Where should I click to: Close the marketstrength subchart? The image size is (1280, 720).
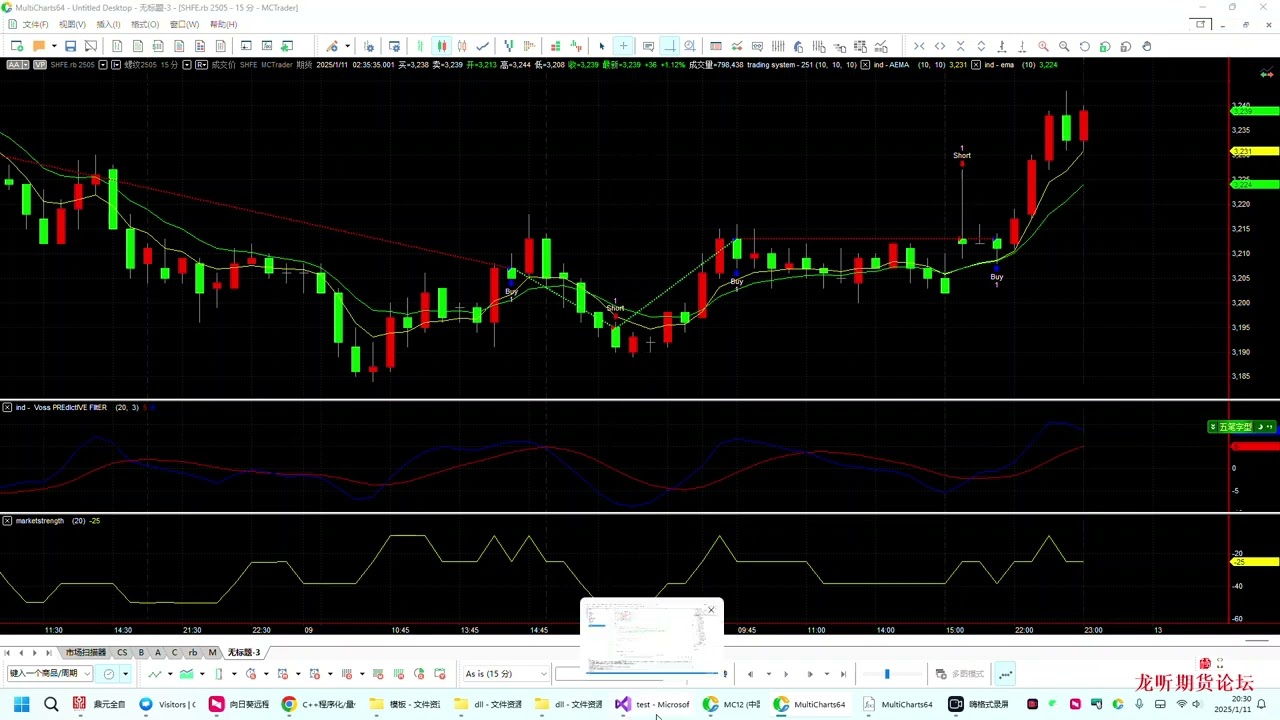[x=7, y=521]
